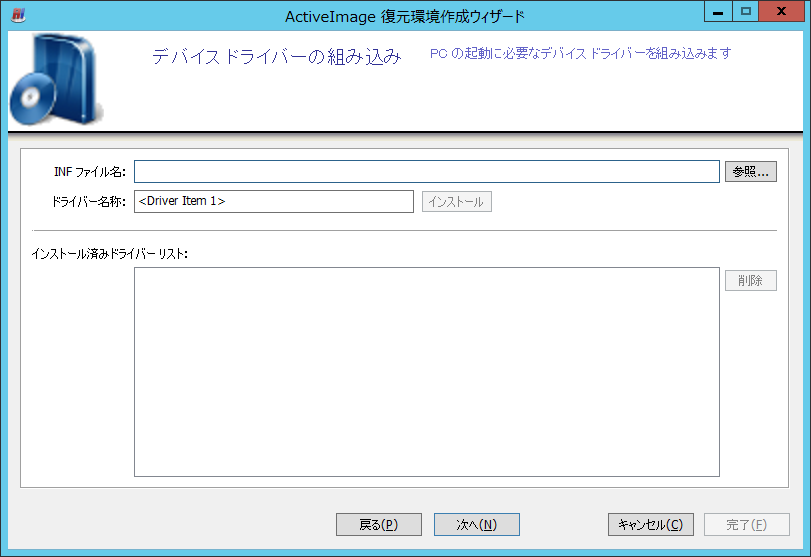
Task: Cancel the wizard with キャンセル(C)
Action: point(651,524)
